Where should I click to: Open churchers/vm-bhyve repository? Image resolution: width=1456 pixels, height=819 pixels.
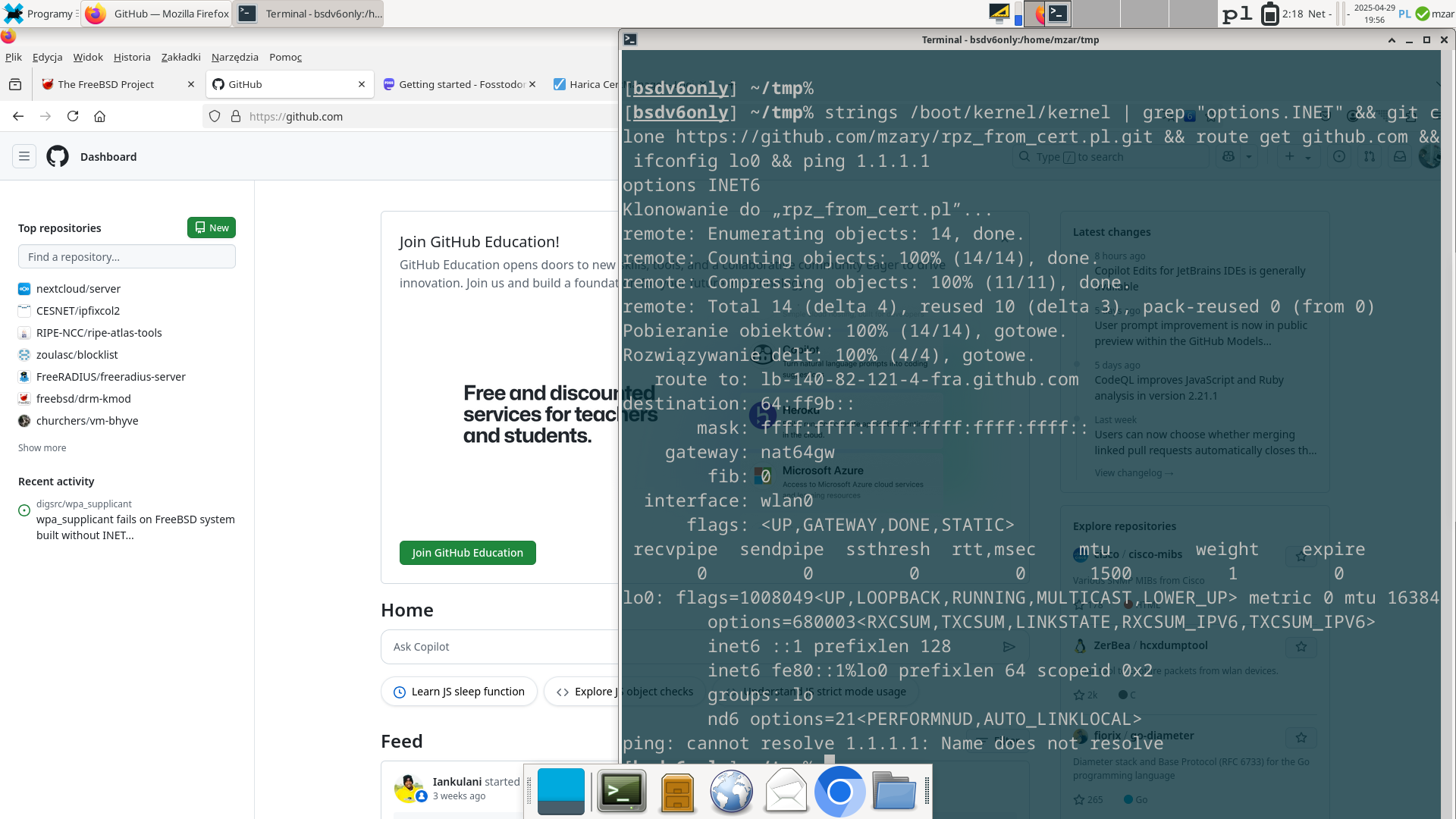pyautogui.click(x=87, y=421)
